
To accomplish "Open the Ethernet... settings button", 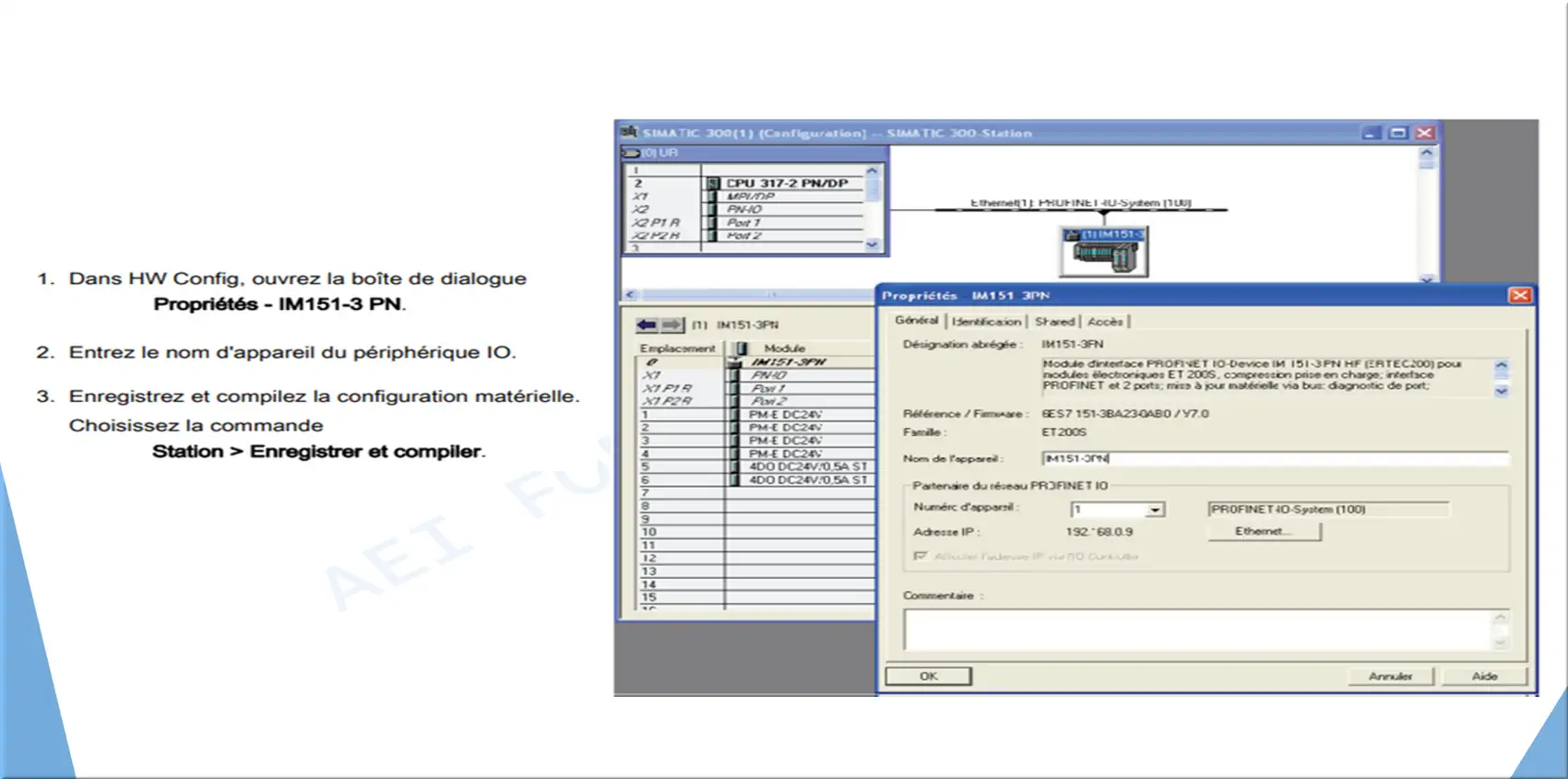I will [x=1264, y=532].
